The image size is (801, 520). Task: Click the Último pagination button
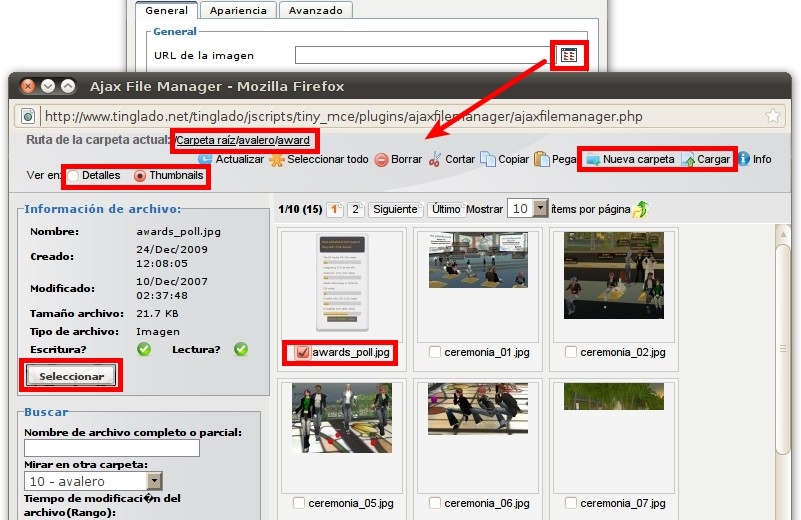point(445,209)
